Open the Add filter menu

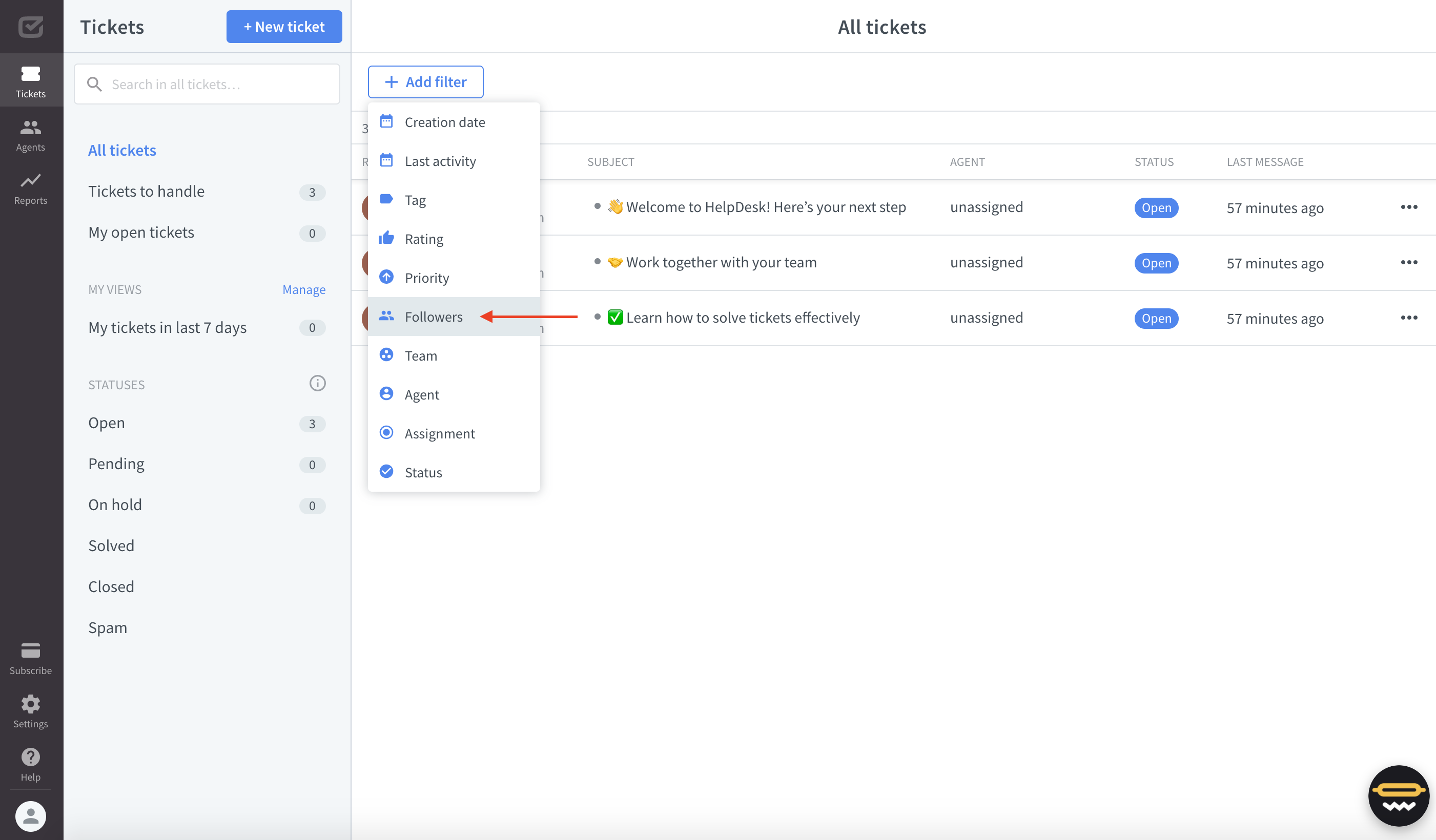click(x=425, y=81)
